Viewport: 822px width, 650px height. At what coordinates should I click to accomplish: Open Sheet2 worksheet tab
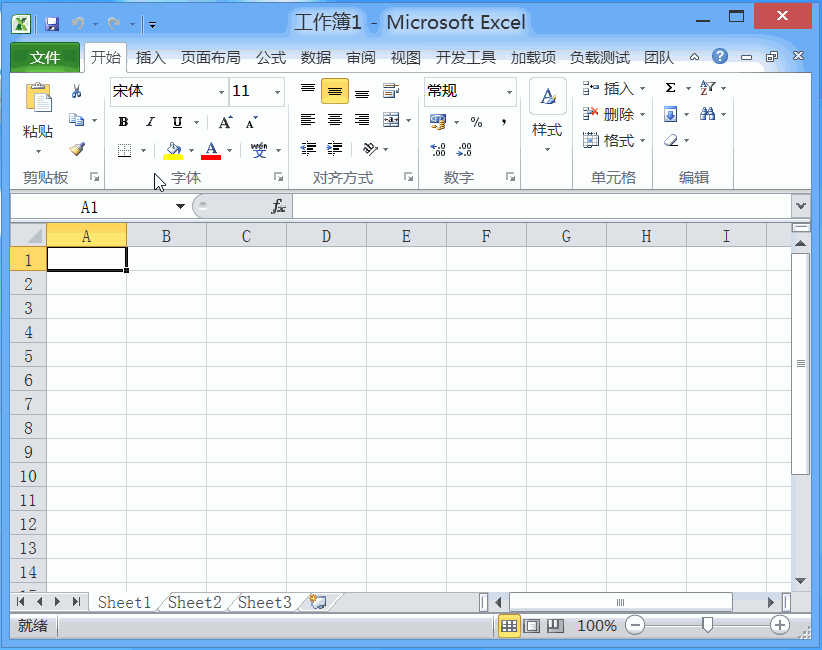194,602
